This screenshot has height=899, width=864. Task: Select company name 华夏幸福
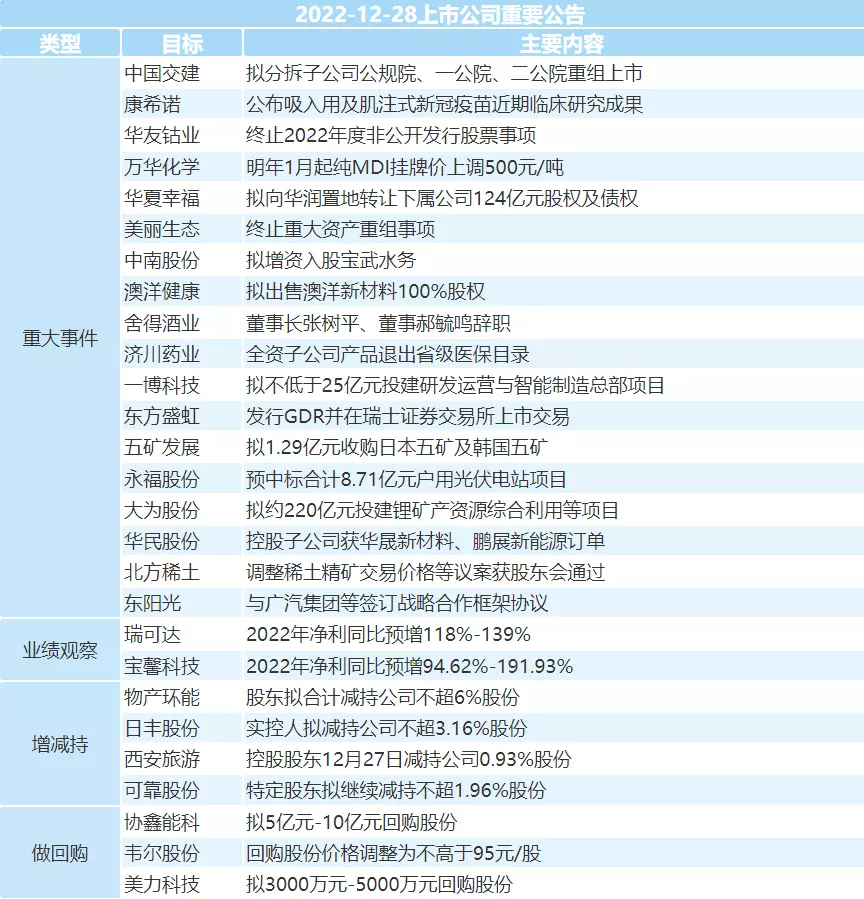[162, 198]
